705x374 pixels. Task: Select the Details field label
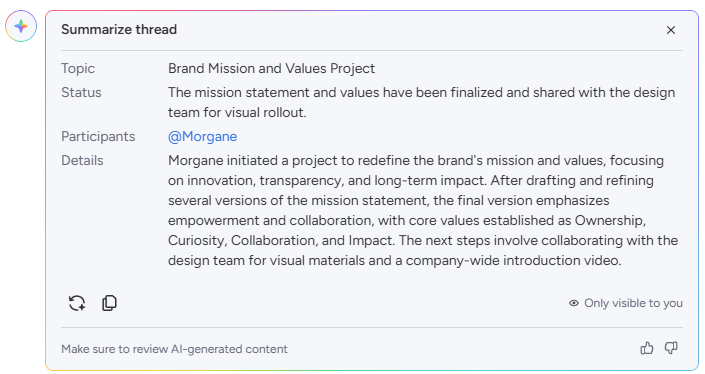point(82,160)
